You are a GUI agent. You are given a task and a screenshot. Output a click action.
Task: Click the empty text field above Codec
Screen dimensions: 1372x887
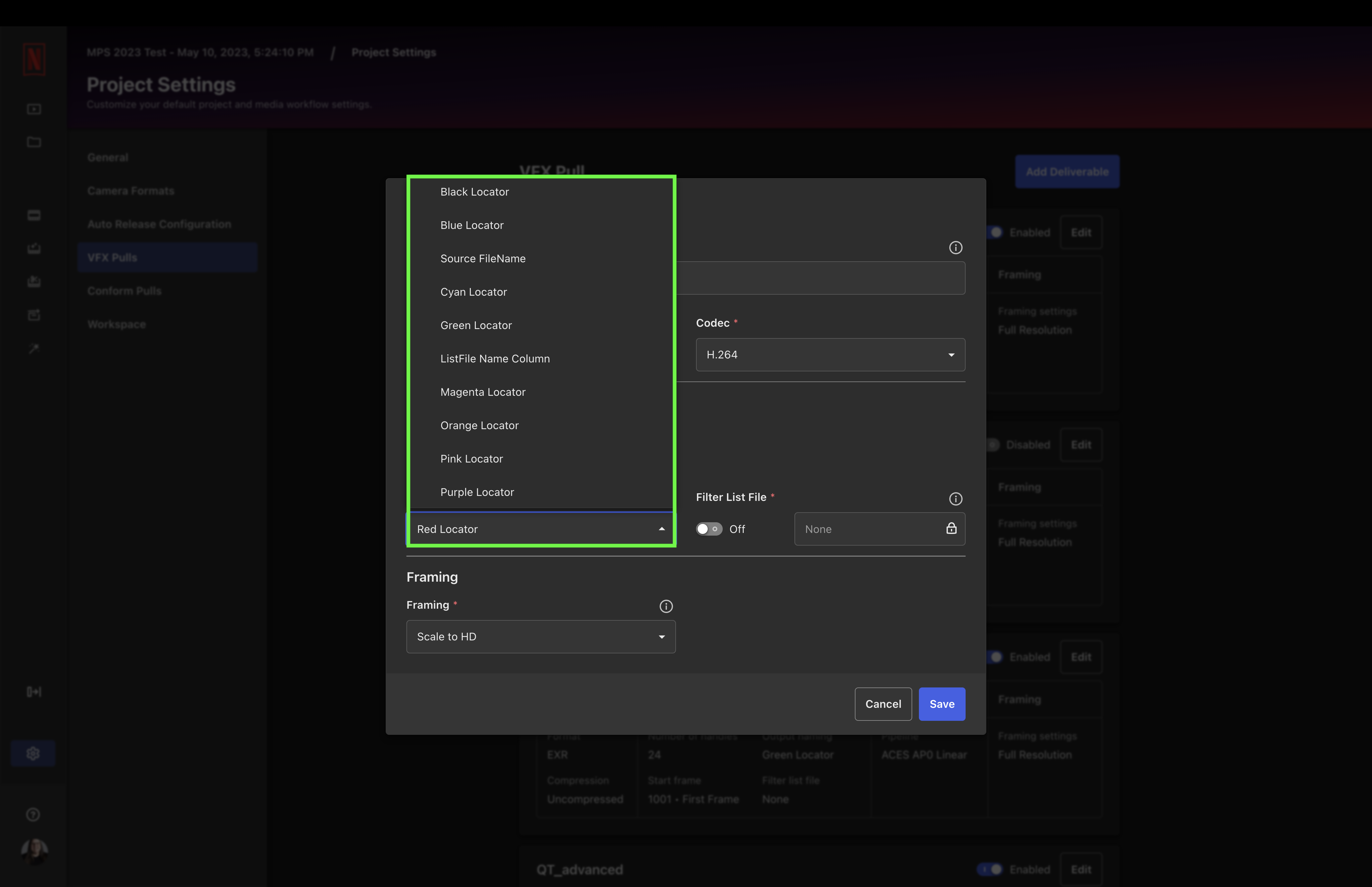[821, 278]
